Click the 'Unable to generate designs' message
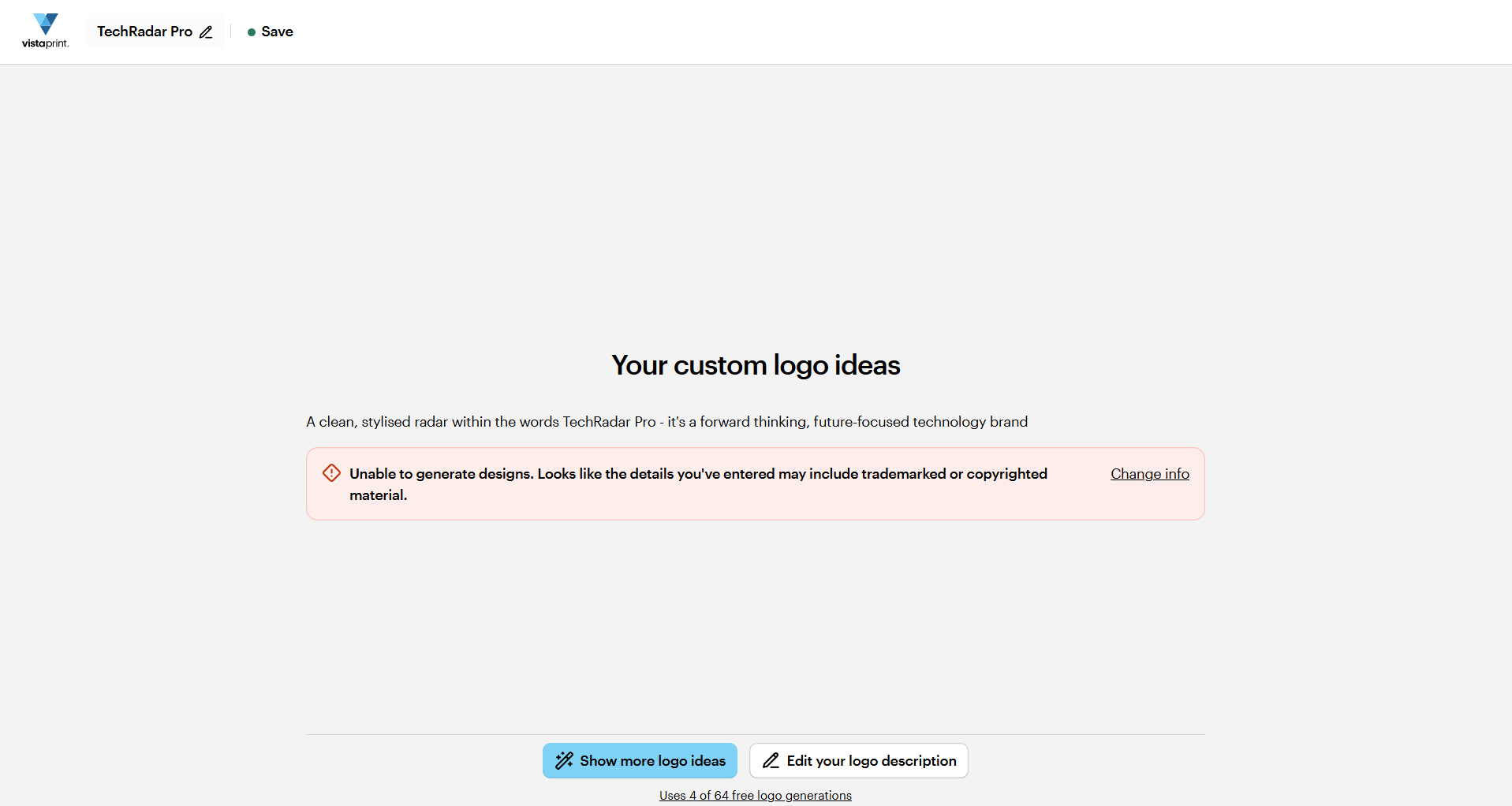Screen dimensions: 1512x806 click(442, 474)
